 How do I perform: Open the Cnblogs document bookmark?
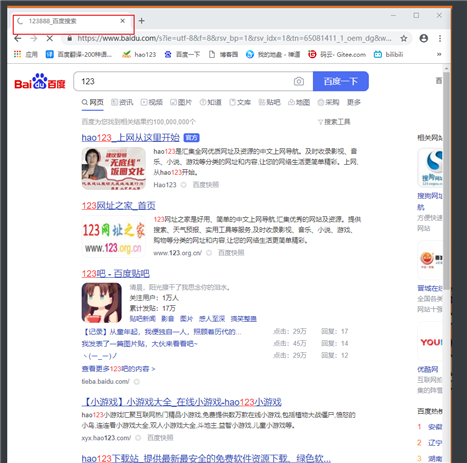[223, 54]
